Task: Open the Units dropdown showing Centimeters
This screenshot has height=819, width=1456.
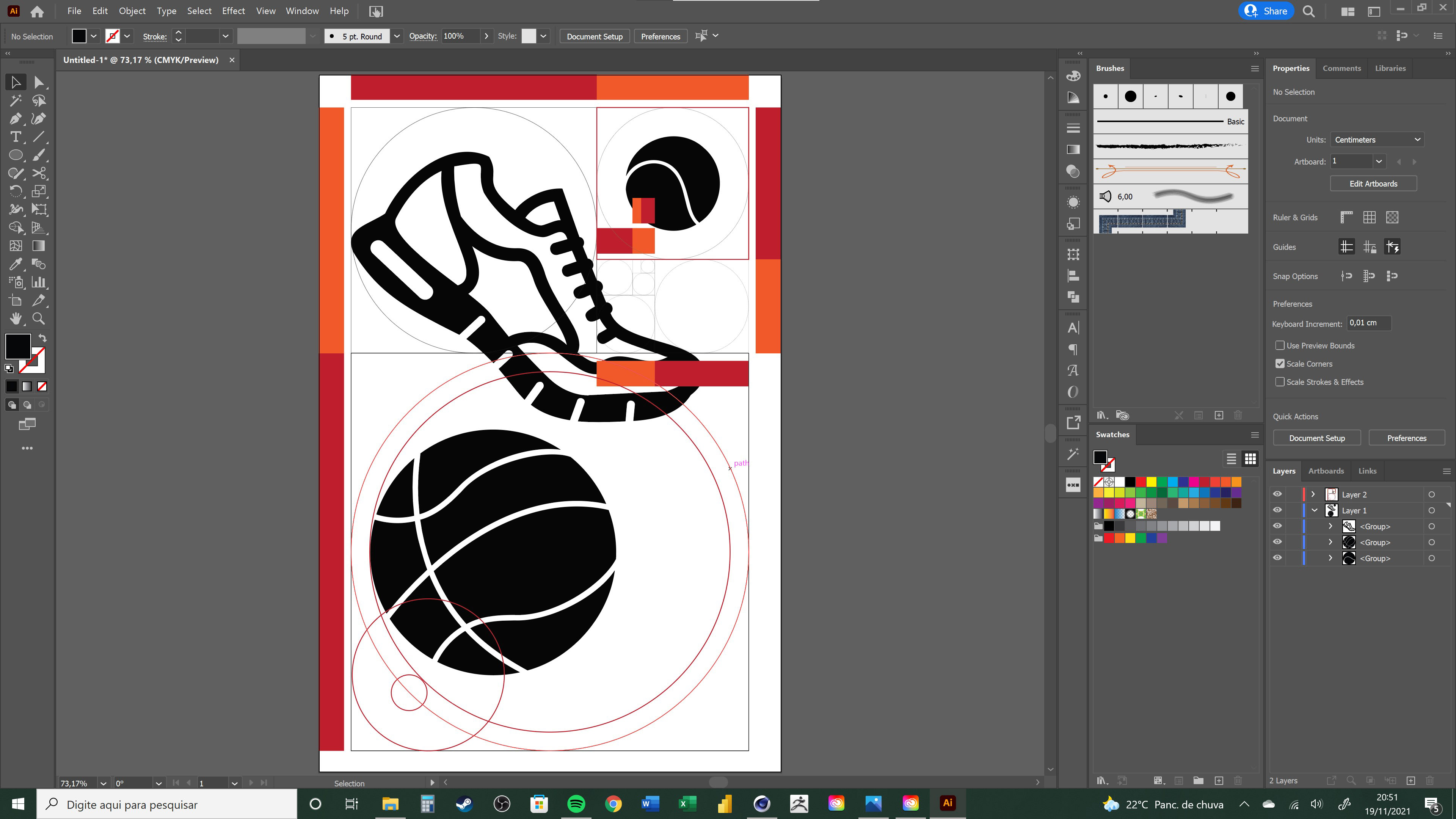Action: point(1376,140)
